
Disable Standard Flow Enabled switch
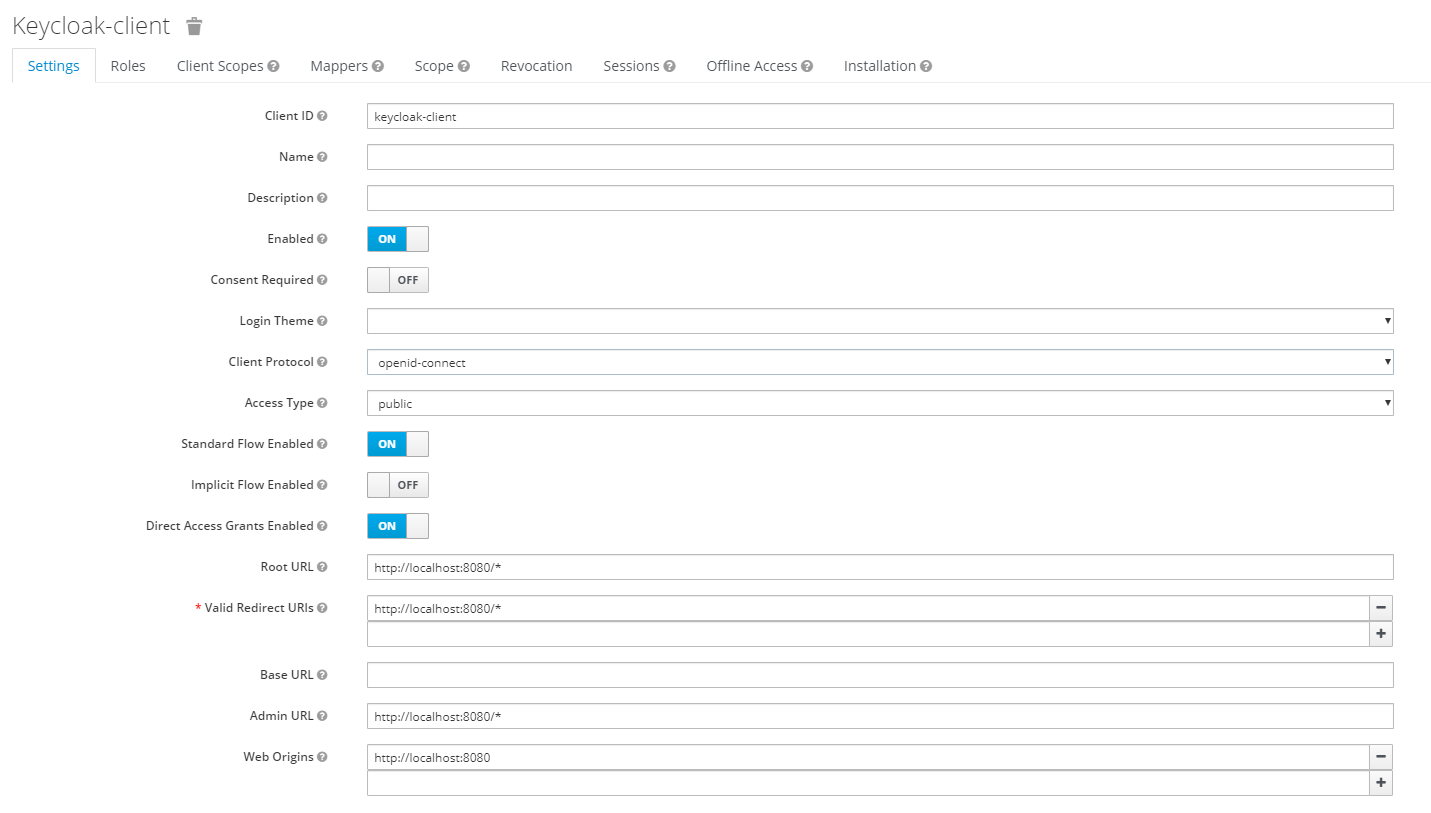[398, 444]
